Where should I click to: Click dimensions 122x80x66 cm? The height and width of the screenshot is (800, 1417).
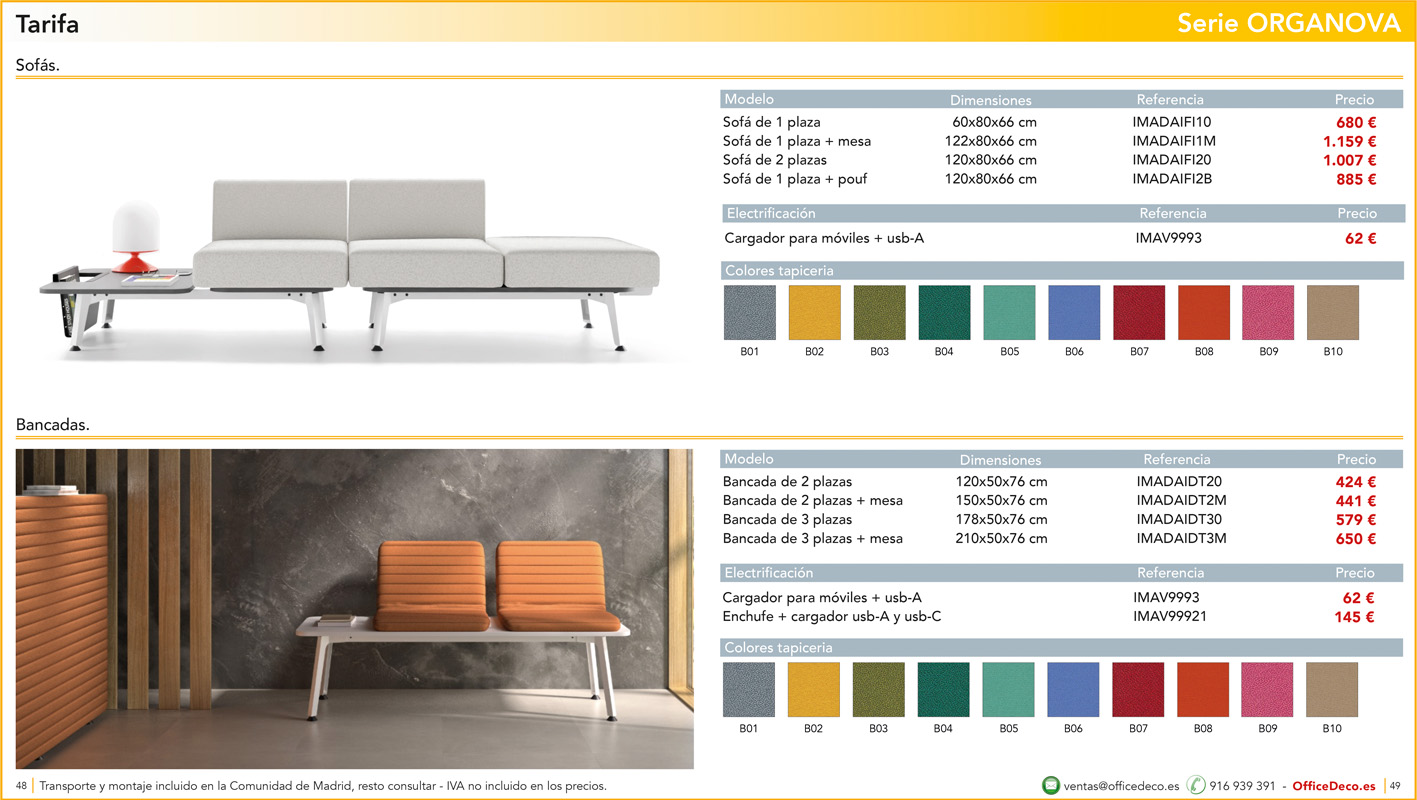coord(991,141)
